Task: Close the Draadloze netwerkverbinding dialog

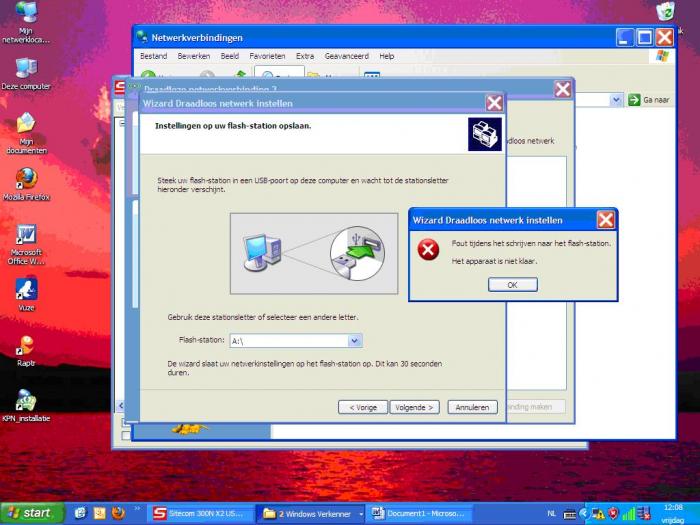Action: (562, 89)
